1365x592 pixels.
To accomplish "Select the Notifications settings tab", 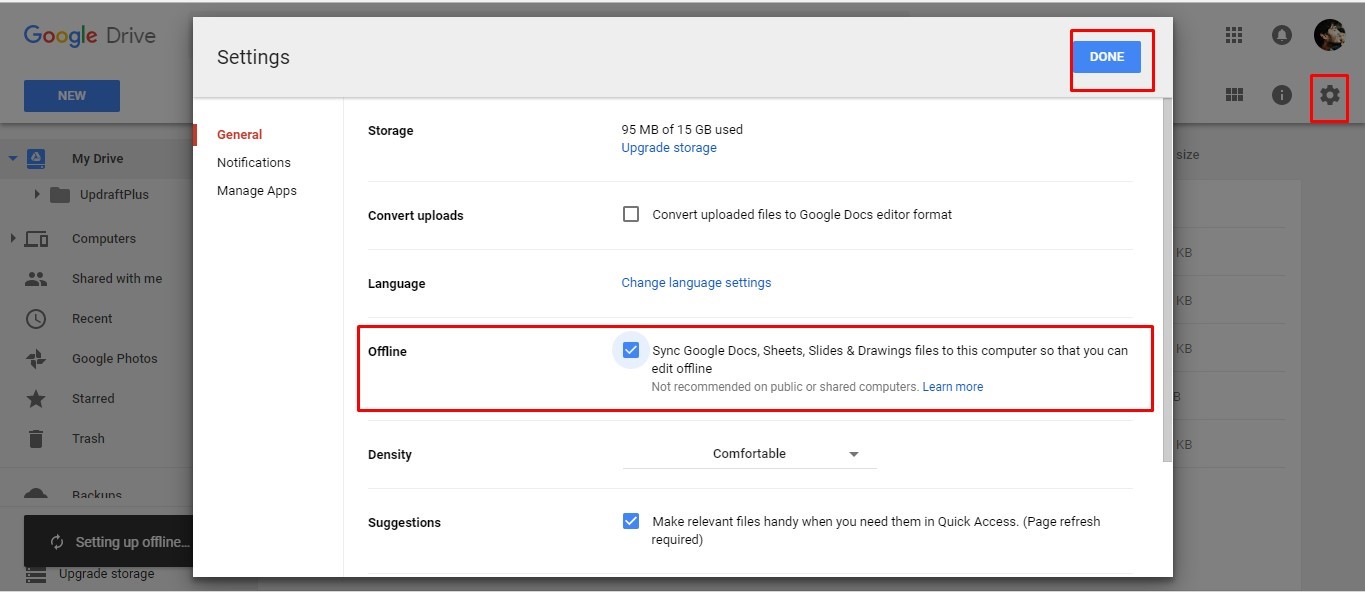I will [x=254, y=162].
